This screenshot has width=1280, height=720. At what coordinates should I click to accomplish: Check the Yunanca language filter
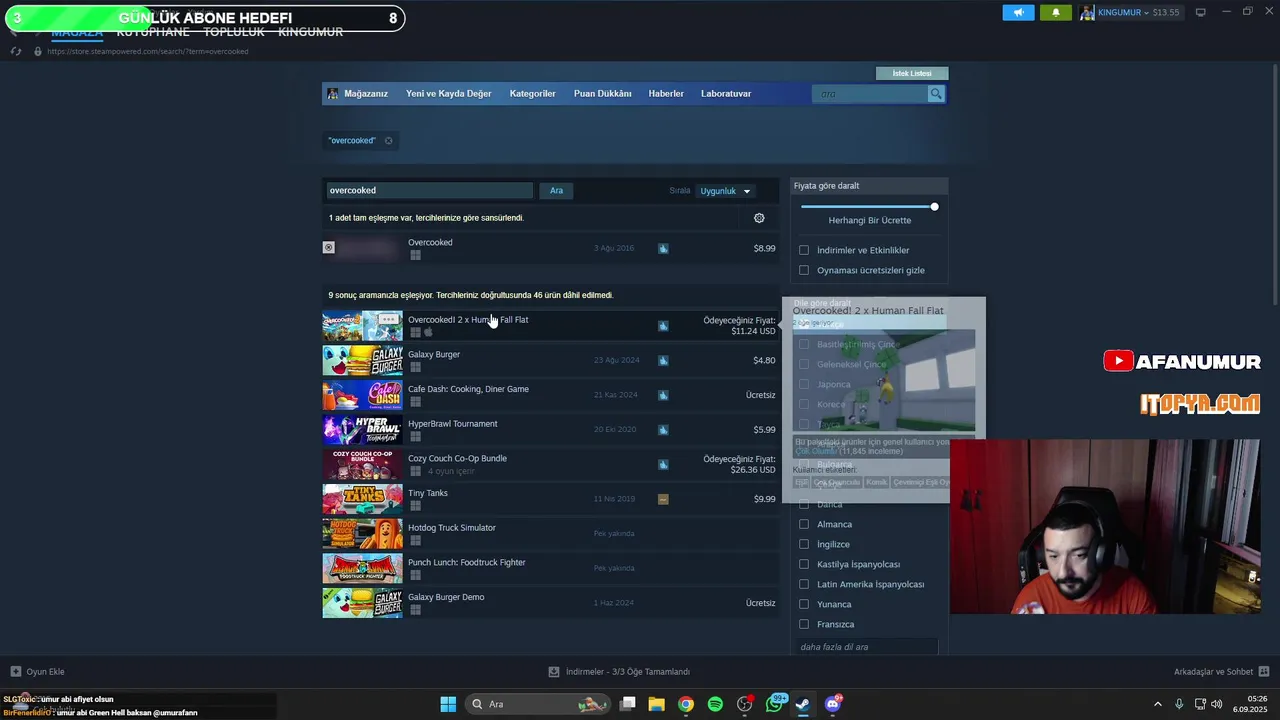(x=804, y=604)
